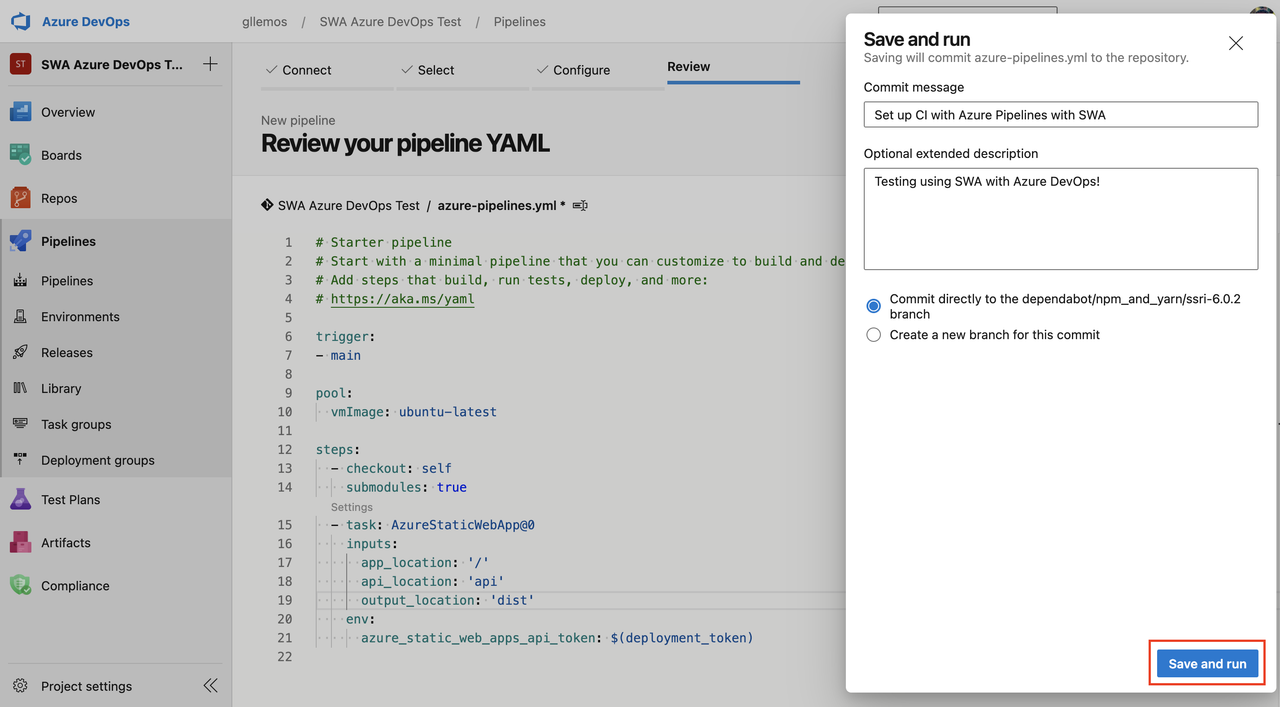Click the Artifacts icon
1280x707 pixels.
(21, 542)
